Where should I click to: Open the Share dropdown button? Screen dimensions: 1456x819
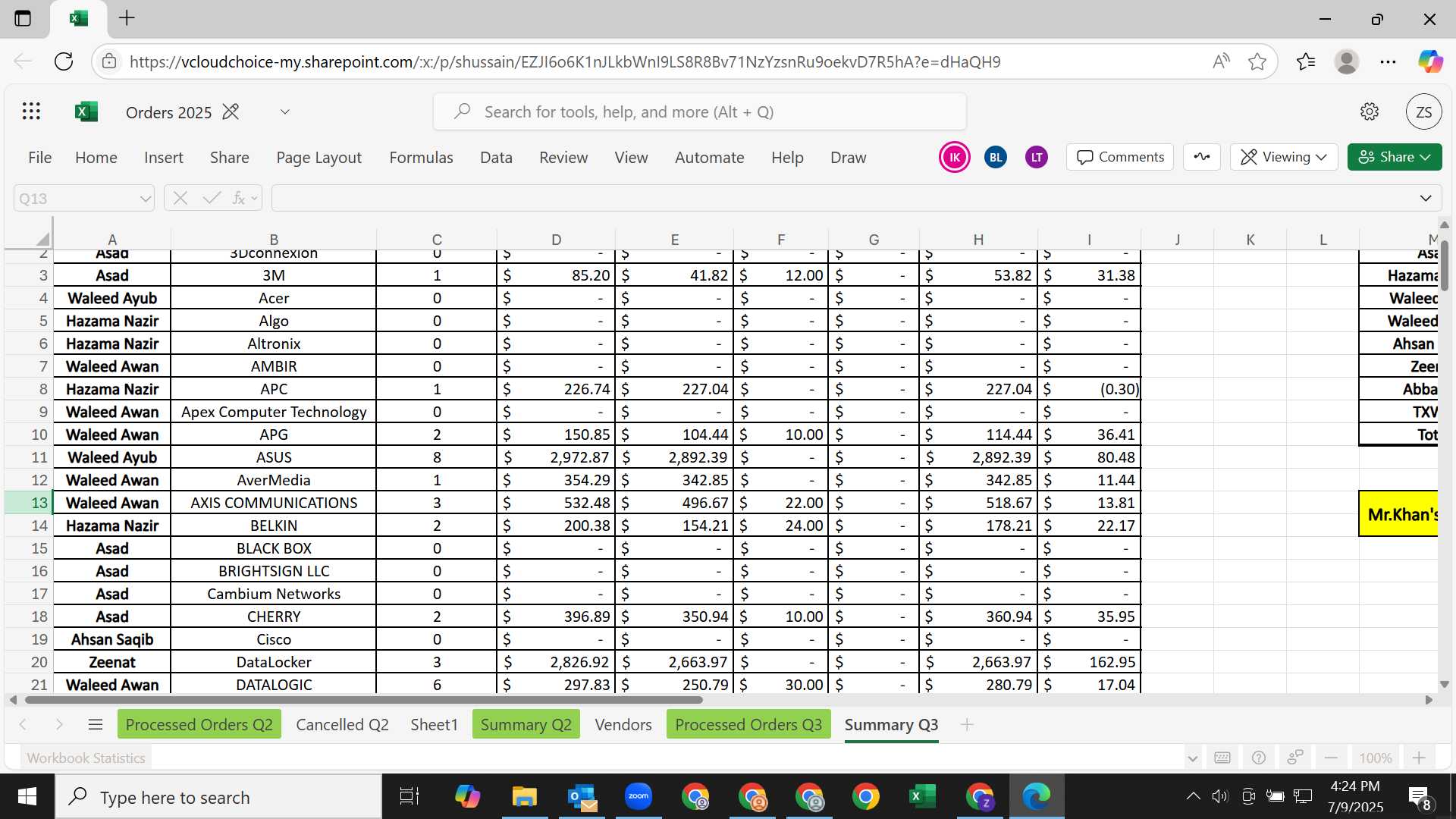[1395, 157]
